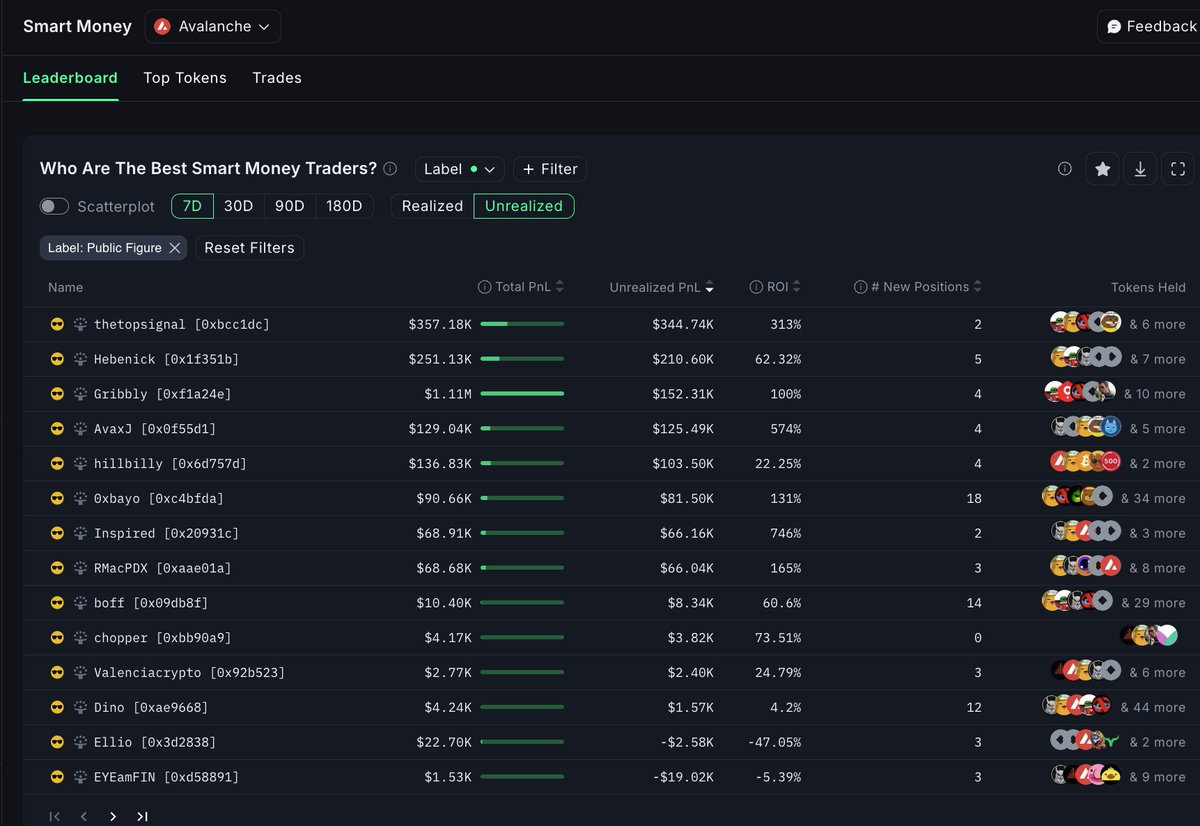The image size is (1200, 826).
Task: Jump to the first page arrow
Action: pos(55,816)
